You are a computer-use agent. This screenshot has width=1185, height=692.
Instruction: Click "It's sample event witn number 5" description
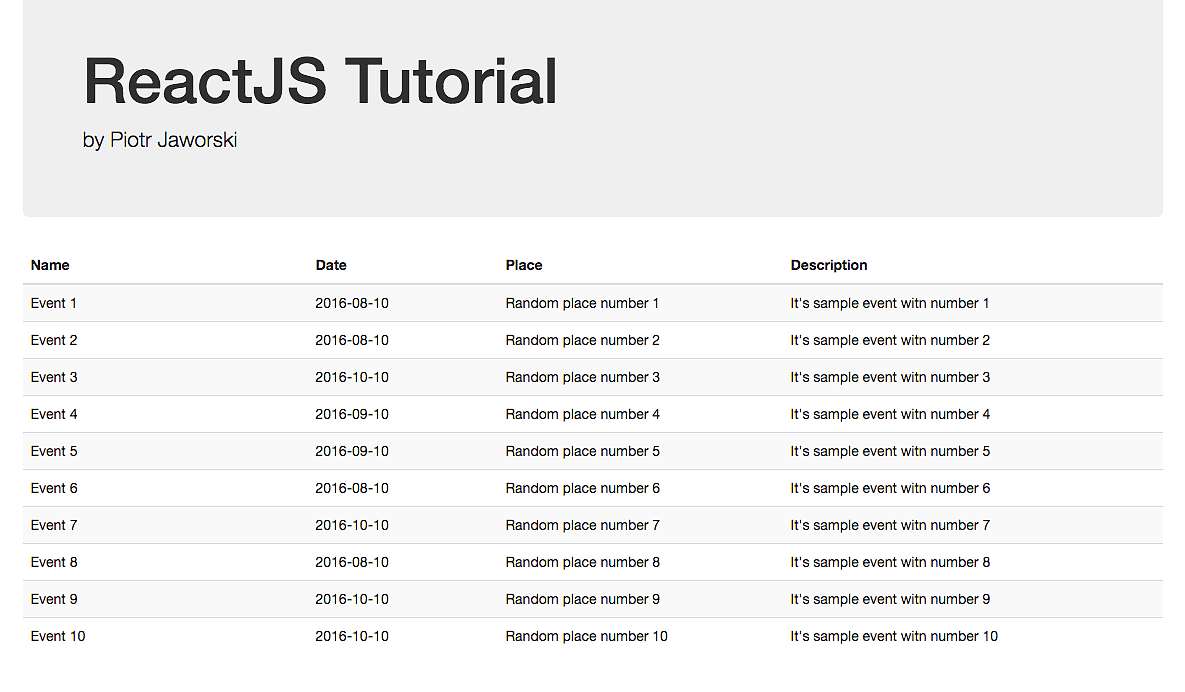(x=890, y=451)
